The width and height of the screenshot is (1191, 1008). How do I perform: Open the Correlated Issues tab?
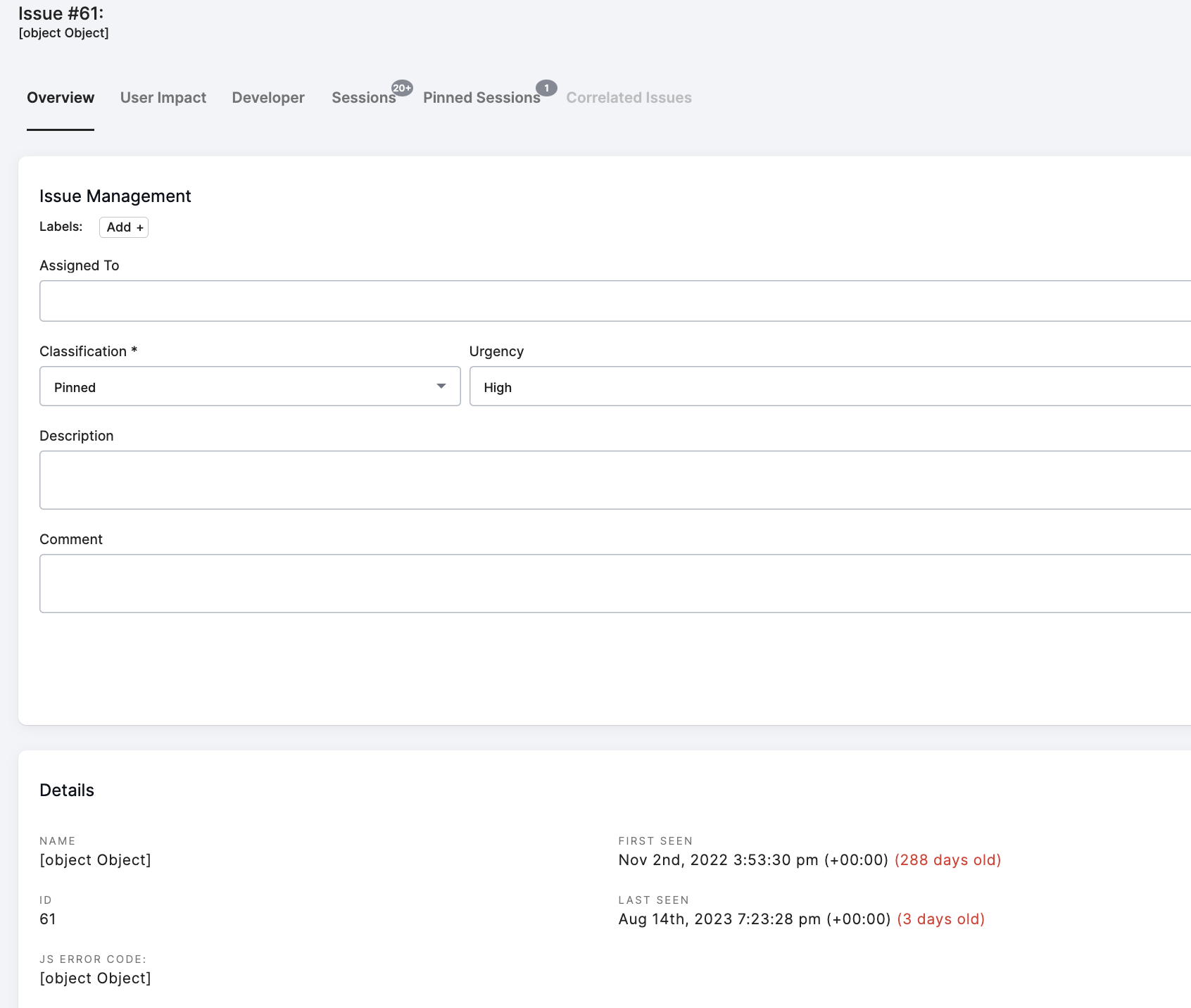[629, 98]
